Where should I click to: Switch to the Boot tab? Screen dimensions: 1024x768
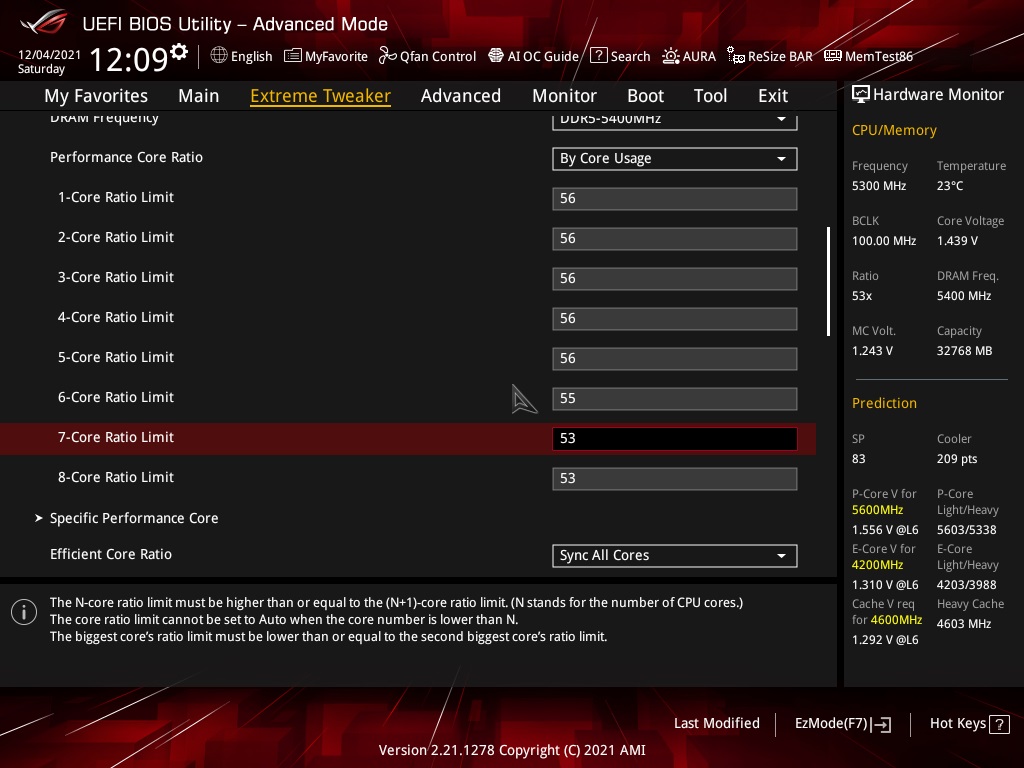pos(645,96)
